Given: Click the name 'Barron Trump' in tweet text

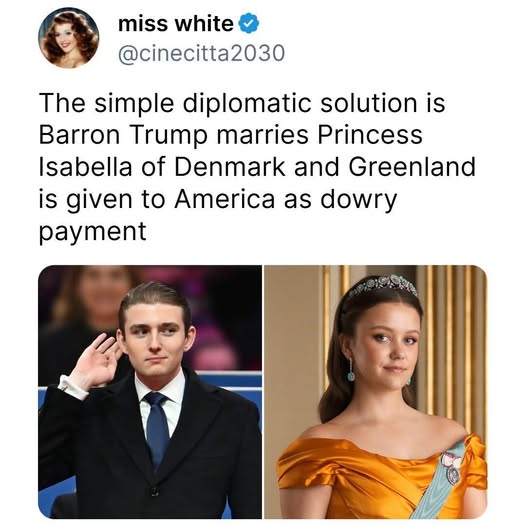Looking at the screenshot, I should click(x=123, y=135).
